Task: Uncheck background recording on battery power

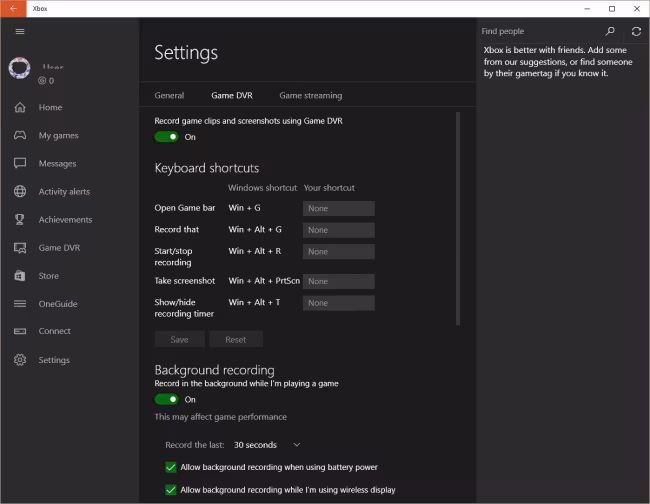Action: point(171,467)
